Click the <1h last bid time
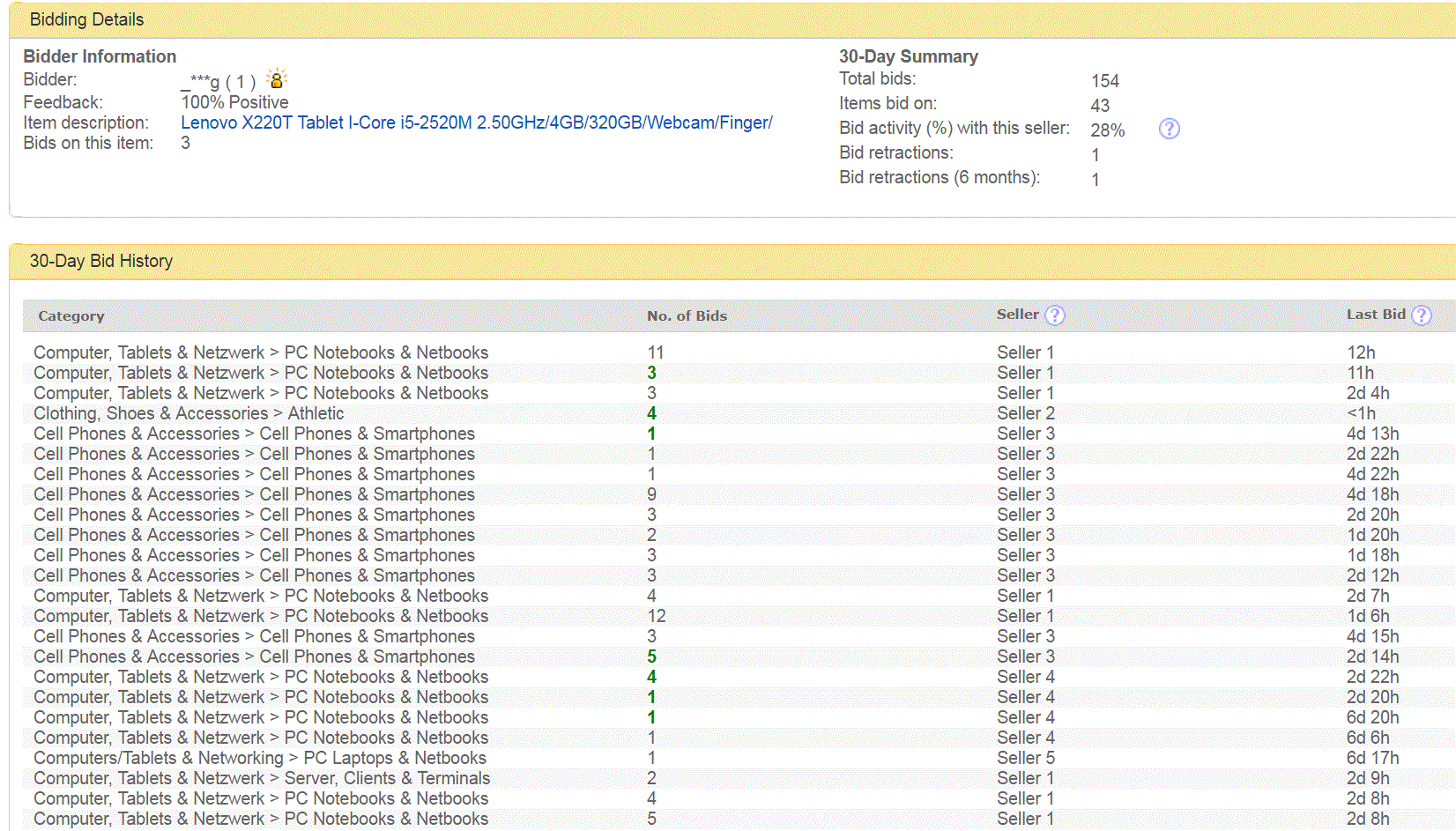 pyautogui.click(x=1361, y=413)
